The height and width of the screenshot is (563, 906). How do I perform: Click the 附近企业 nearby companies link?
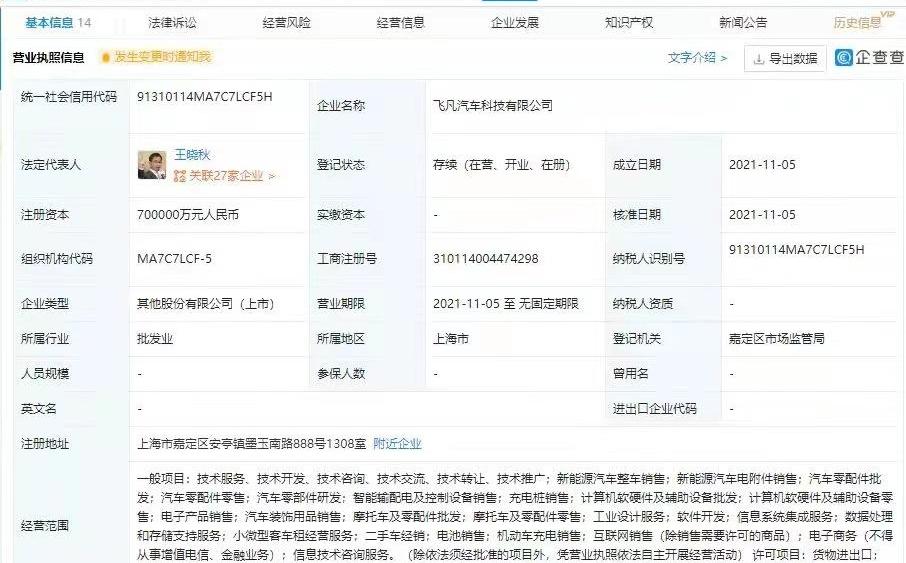click(x=397, y=443)
